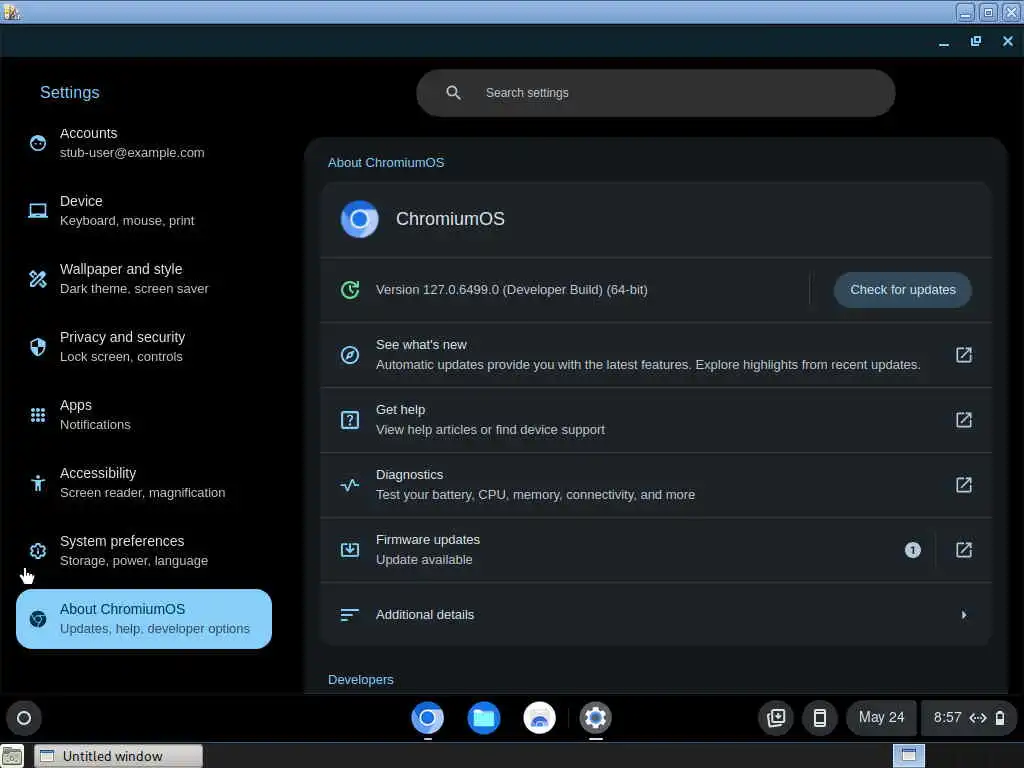Viewport: 1024px width, 768px height.
Task: Click the window switcher icon in outer taskbar
Action: (x=908, y=756)
